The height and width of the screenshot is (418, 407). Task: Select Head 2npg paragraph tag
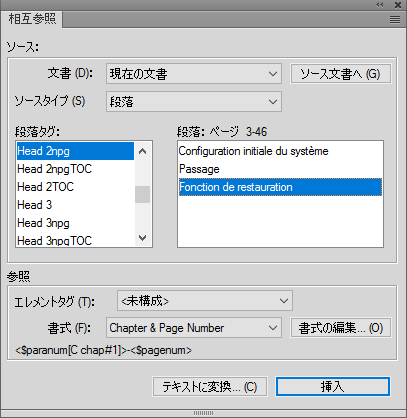[x=75, y=151]
